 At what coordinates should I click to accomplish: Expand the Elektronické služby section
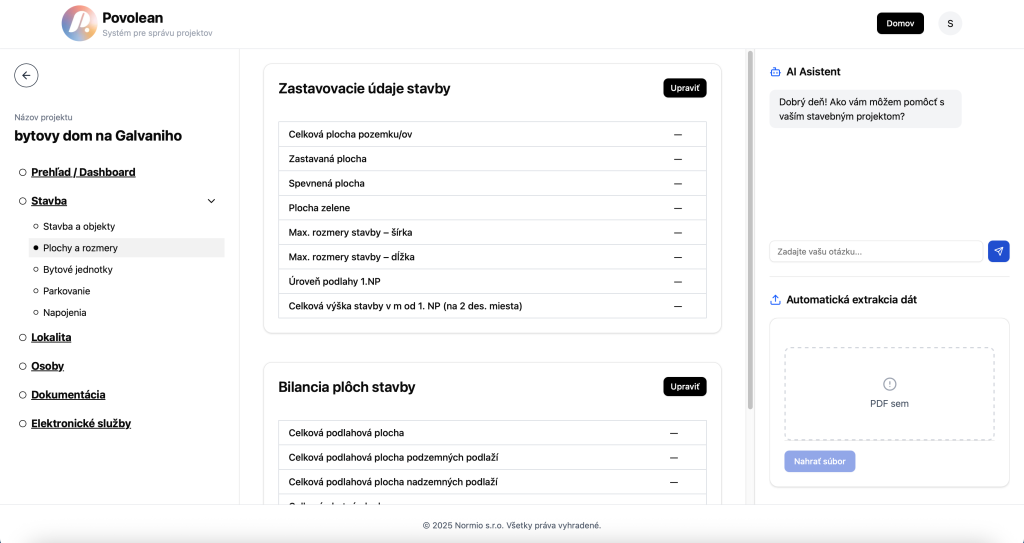(81, 423)
